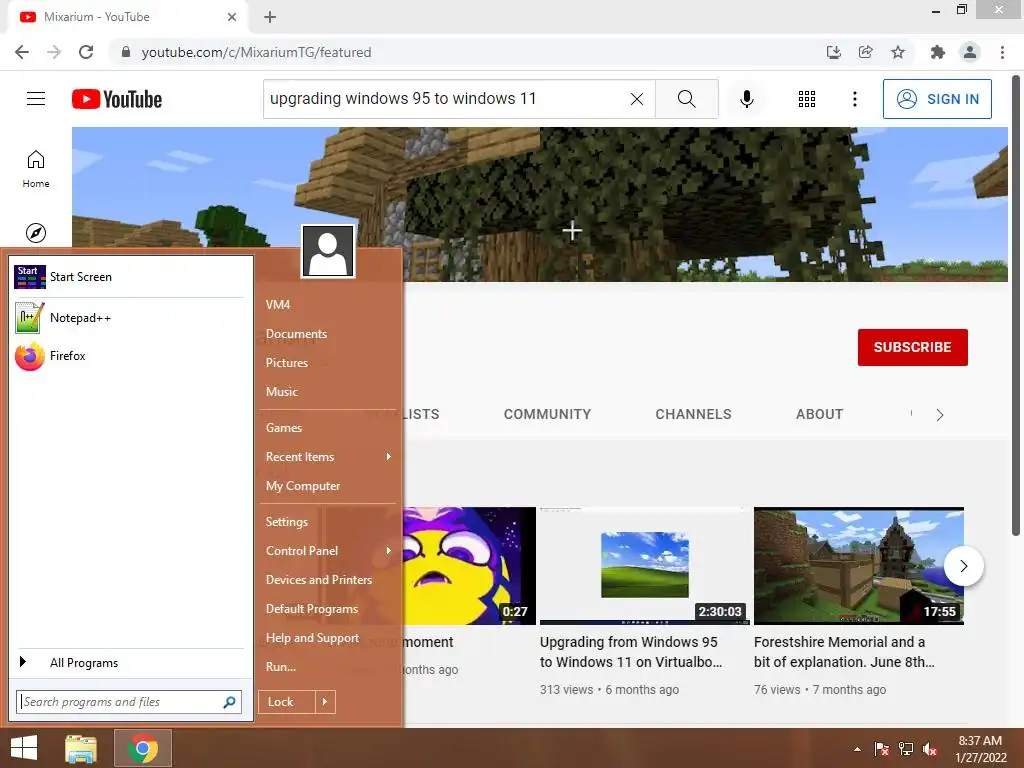1024x768 pixels.
Task: Subscribe to the Mixarium channel
Action: [912, 347]
